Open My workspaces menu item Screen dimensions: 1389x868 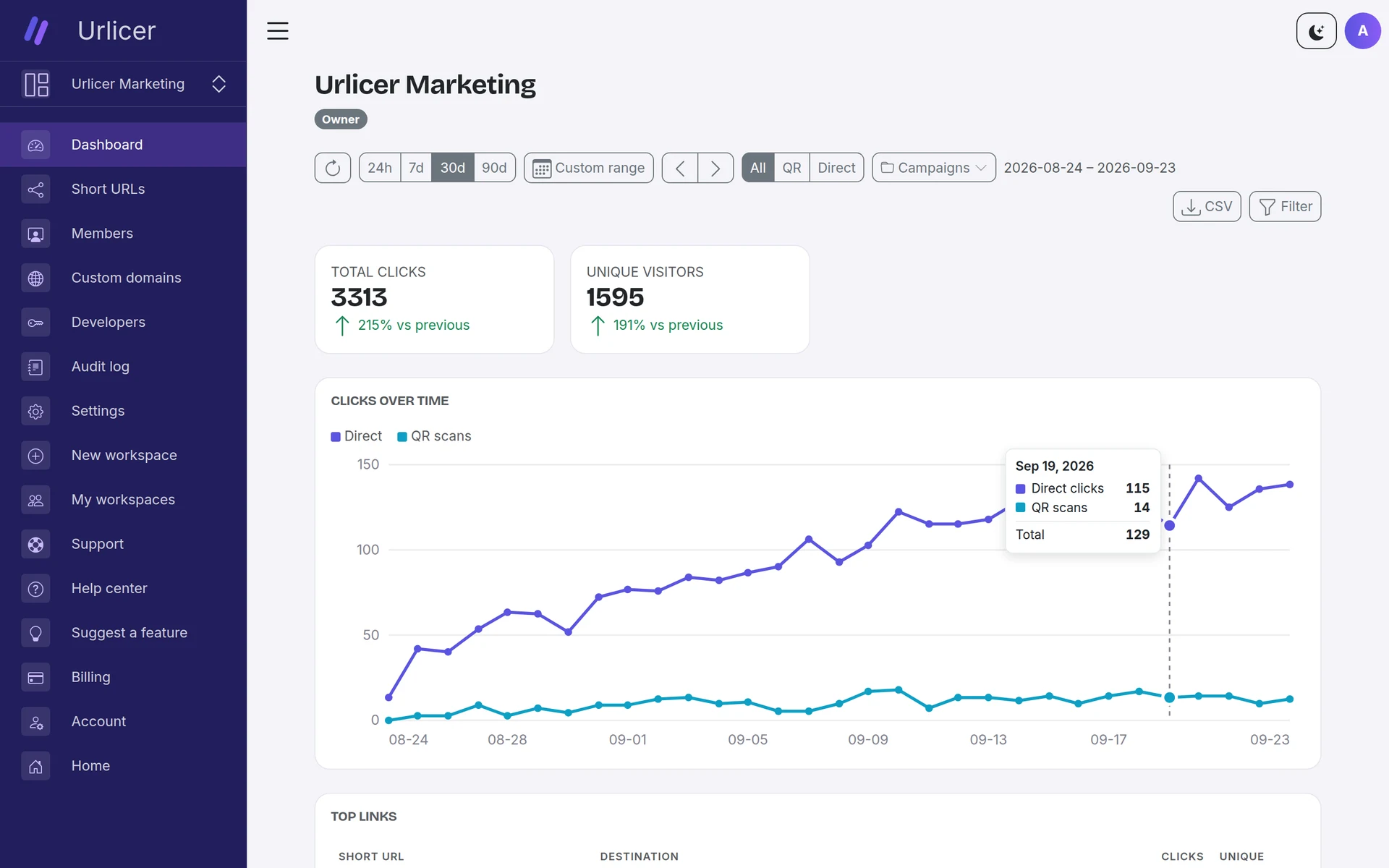click(123, 500)
